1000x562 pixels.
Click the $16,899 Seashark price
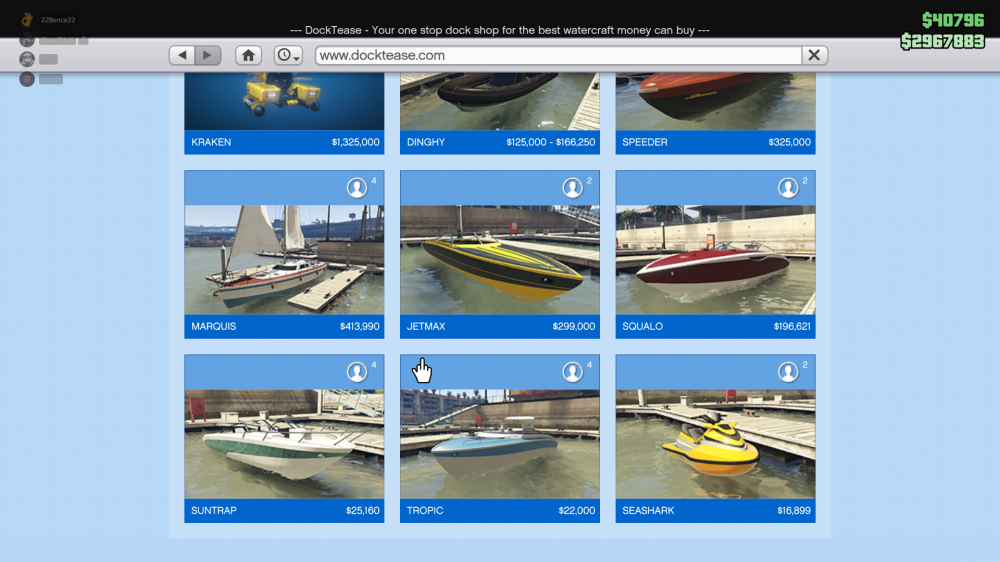coord(794,511)
